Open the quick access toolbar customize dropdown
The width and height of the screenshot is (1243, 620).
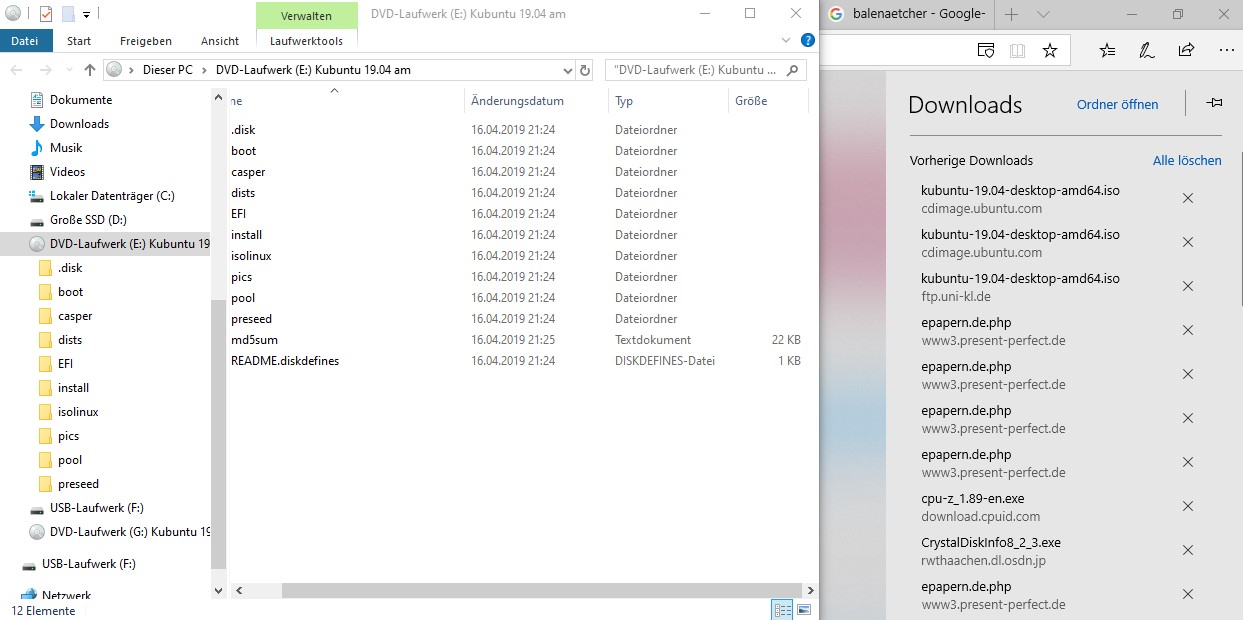tap(87, 15)
